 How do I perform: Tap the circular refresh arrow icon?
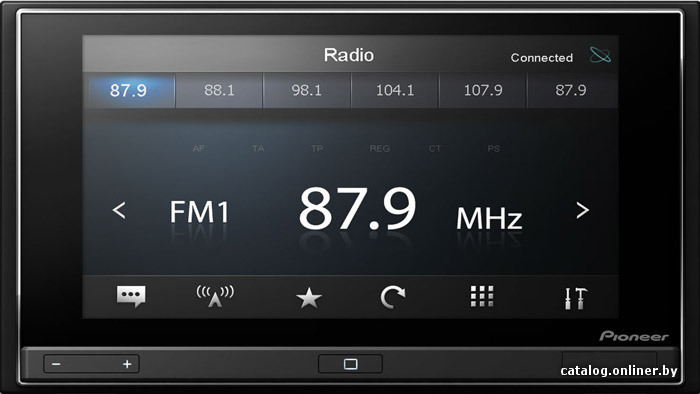(392, 297)
